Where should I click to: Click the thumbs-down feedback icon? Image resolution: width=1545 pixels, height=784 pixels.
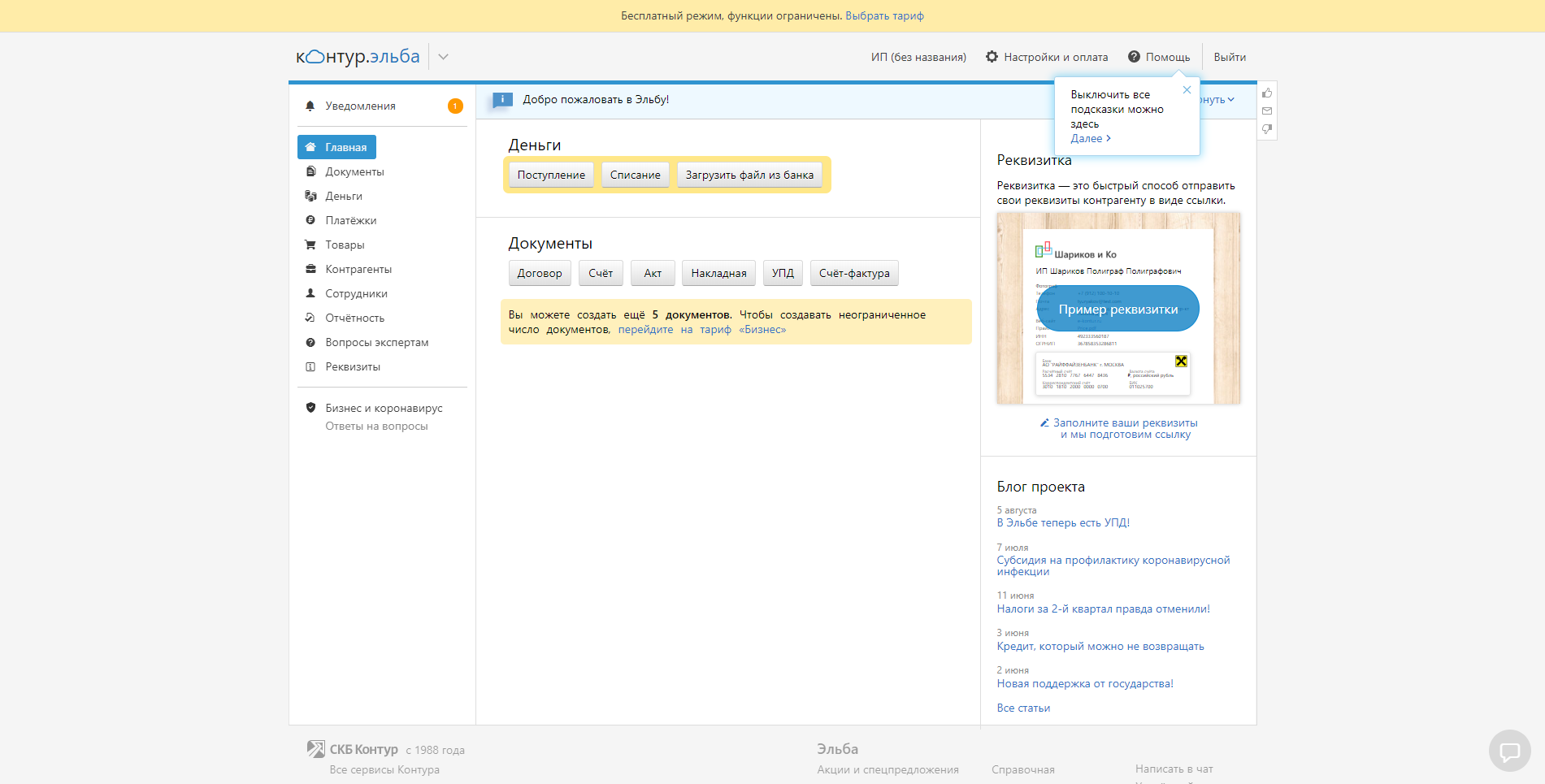coord(1267,129)
